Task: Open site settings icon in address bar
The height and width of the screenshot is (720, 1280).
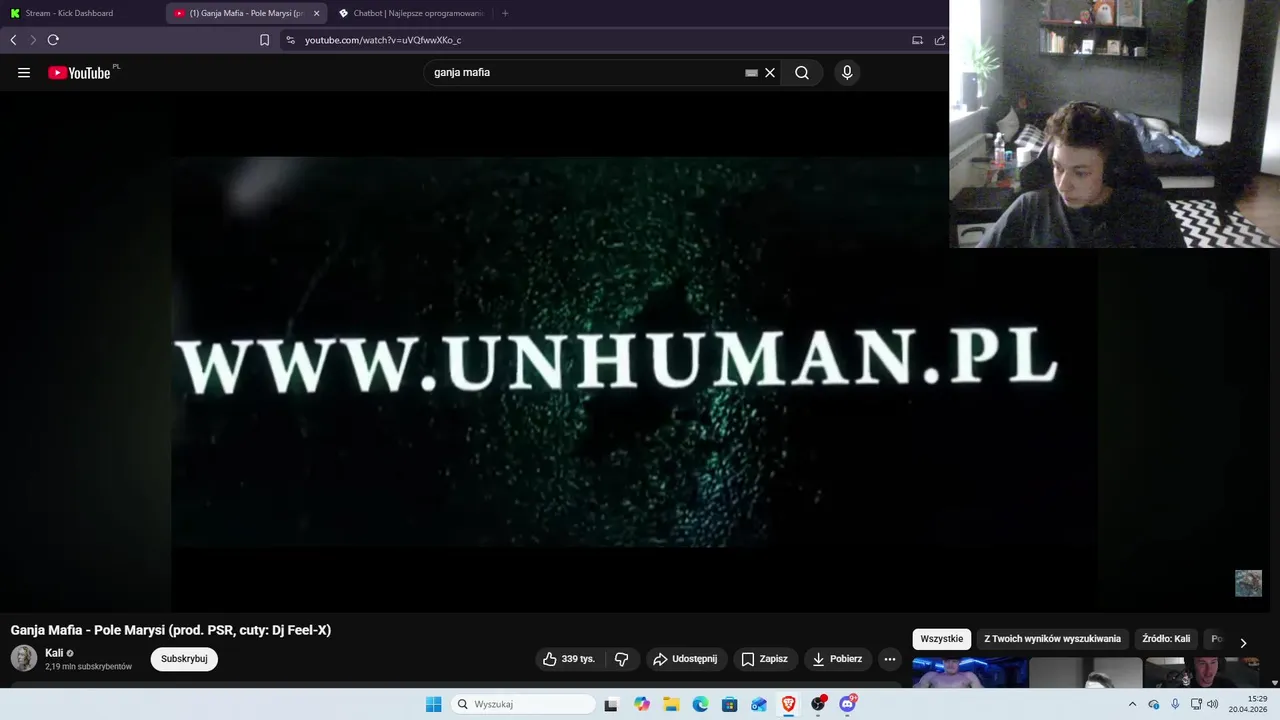Action: 290,40
